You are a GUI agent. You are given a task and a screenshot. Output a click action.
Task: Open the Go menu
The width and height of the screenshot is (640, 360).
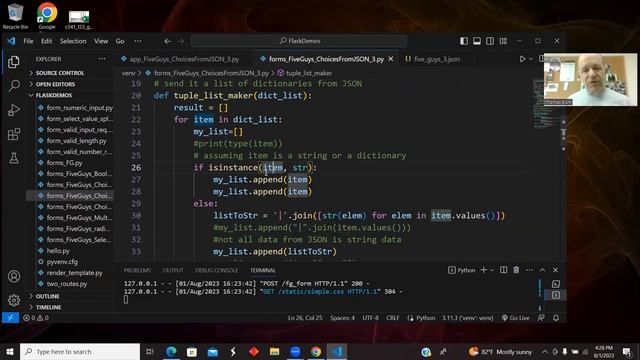click(x=120, y=41)
